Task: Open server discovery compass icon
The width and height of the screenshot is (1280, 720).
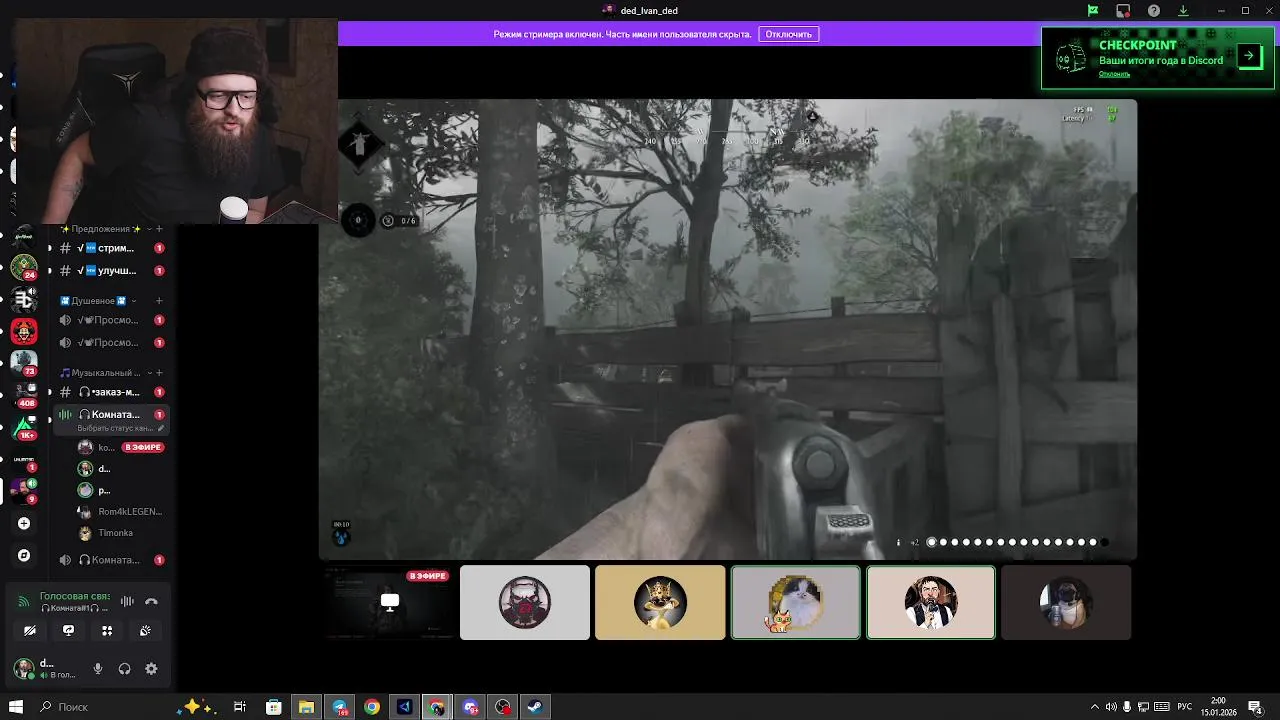Action: (24, 555)
